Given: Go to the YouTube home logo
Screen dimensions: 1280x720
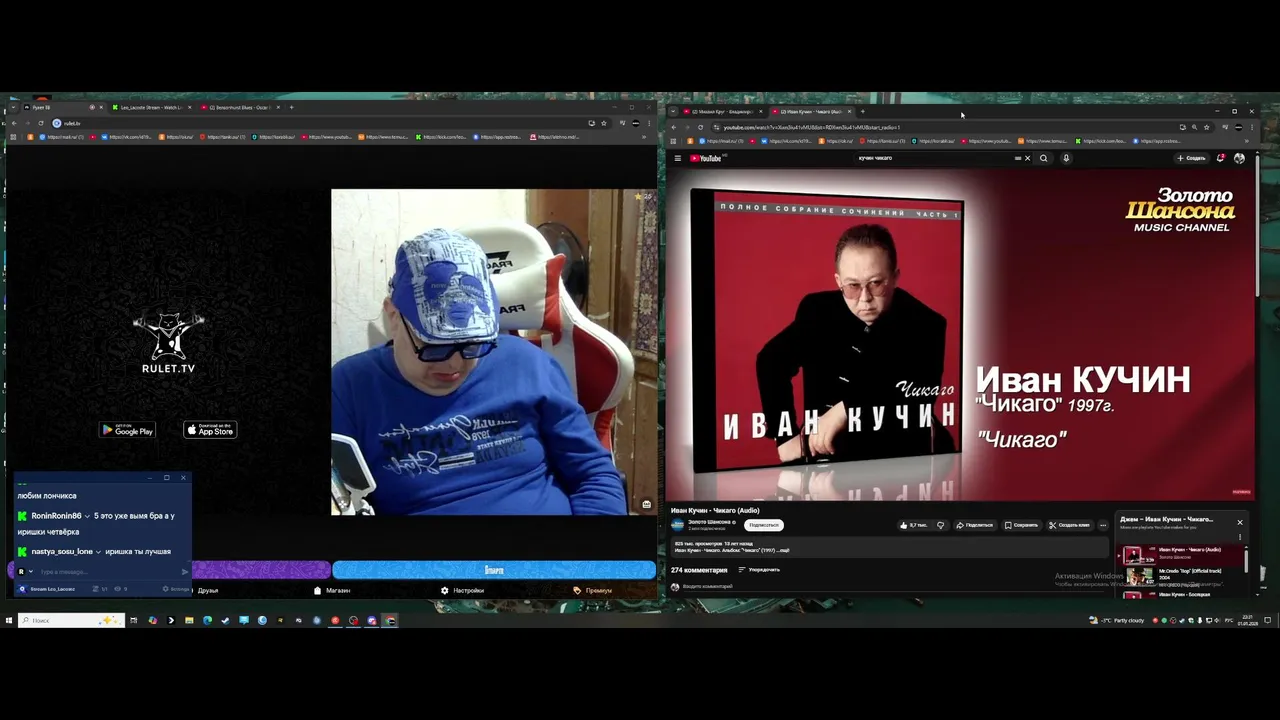Looking at the screenshot, I should pyautogui.click(x=706, y=158).
